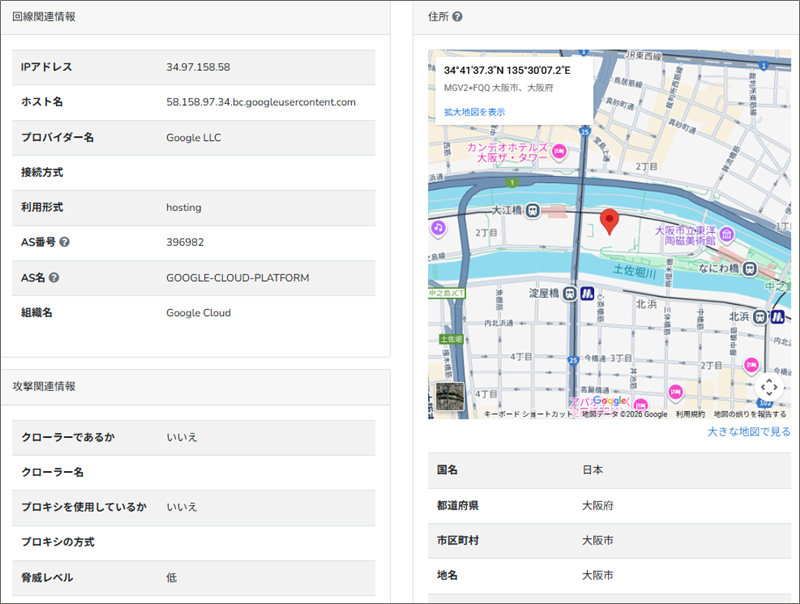
Task: Click the museum icon for 大阪市立東洋陶磁美術館
Action: point(727,235)
